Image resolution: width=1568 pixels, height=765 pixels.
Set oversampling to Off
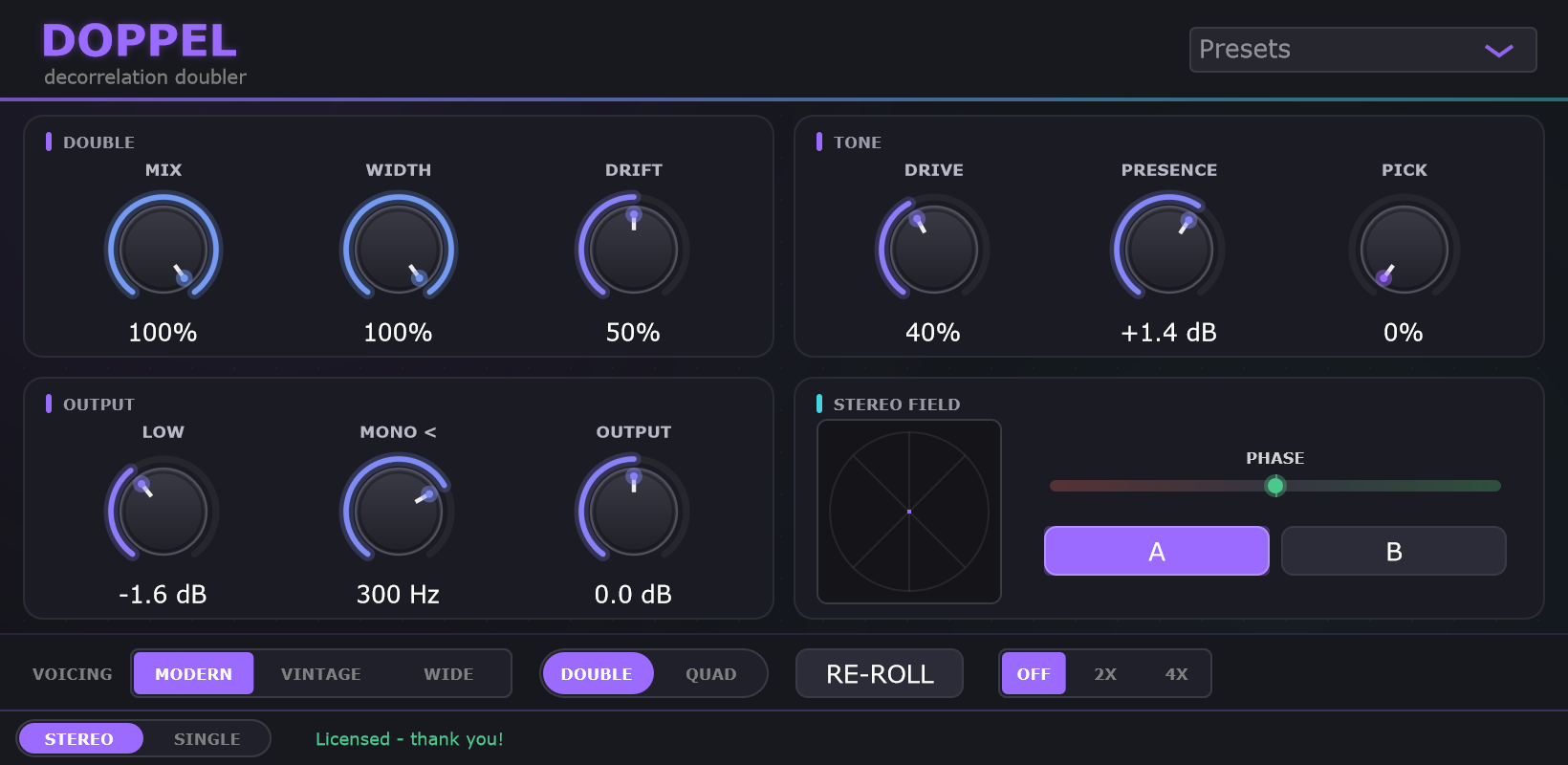(x=1034, y=673)
